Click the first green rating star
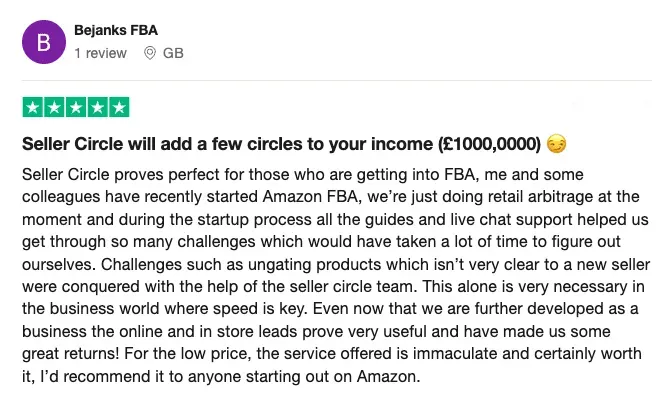 [32, 107]
